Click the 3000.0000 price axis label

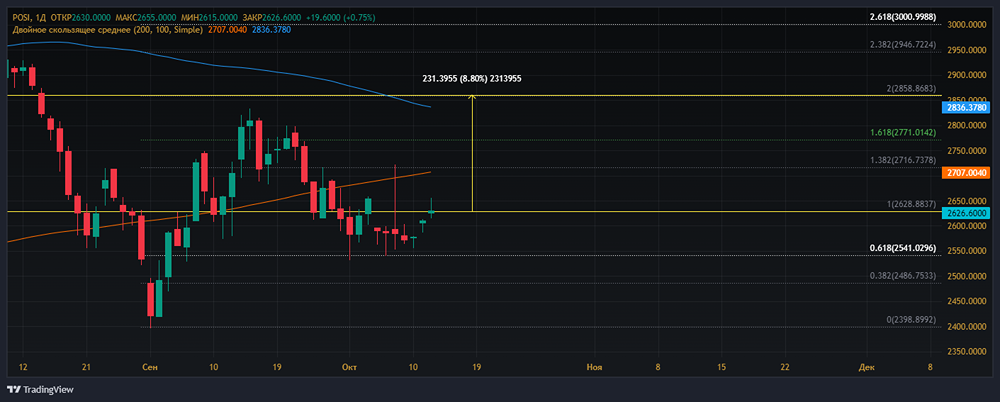pyautogui.click(x=967, y=25)
